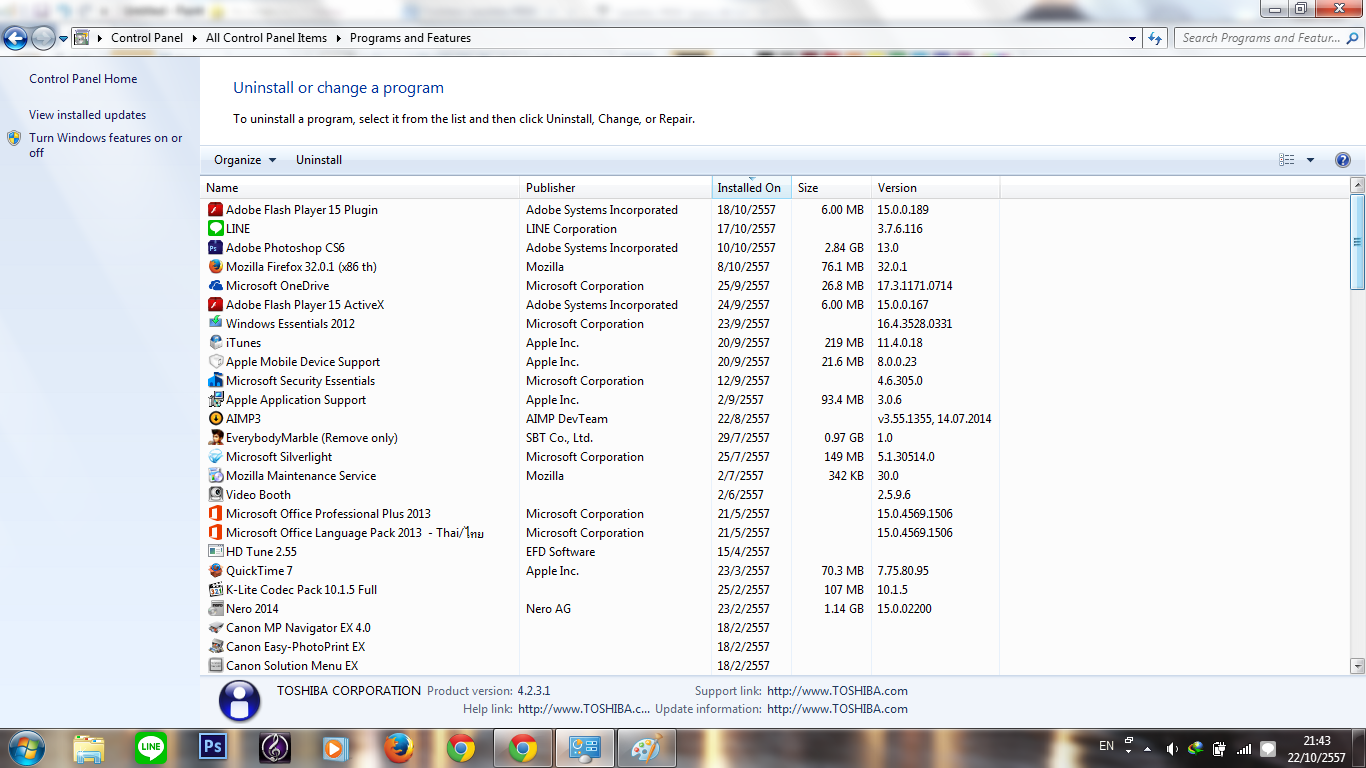Expand arrow after All Control Panel Items
The width and height of the screenshot is (1366, 768).
(x=338, y=38)
